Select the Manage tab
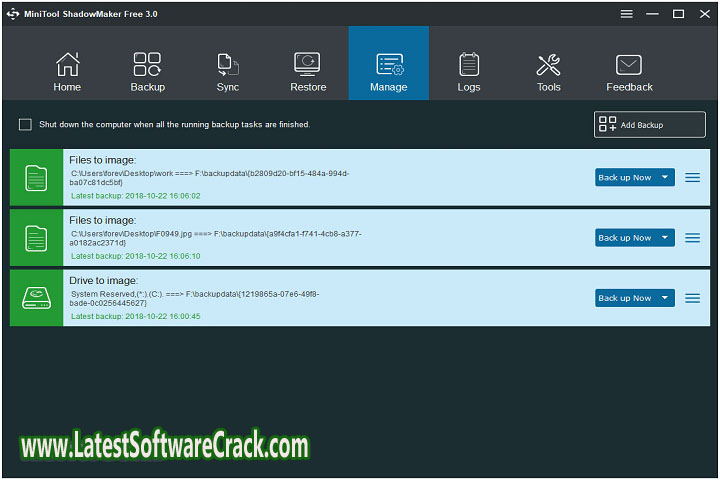This screenshot has width=720, height=480. pyautogui.click(x=388, y=63)
